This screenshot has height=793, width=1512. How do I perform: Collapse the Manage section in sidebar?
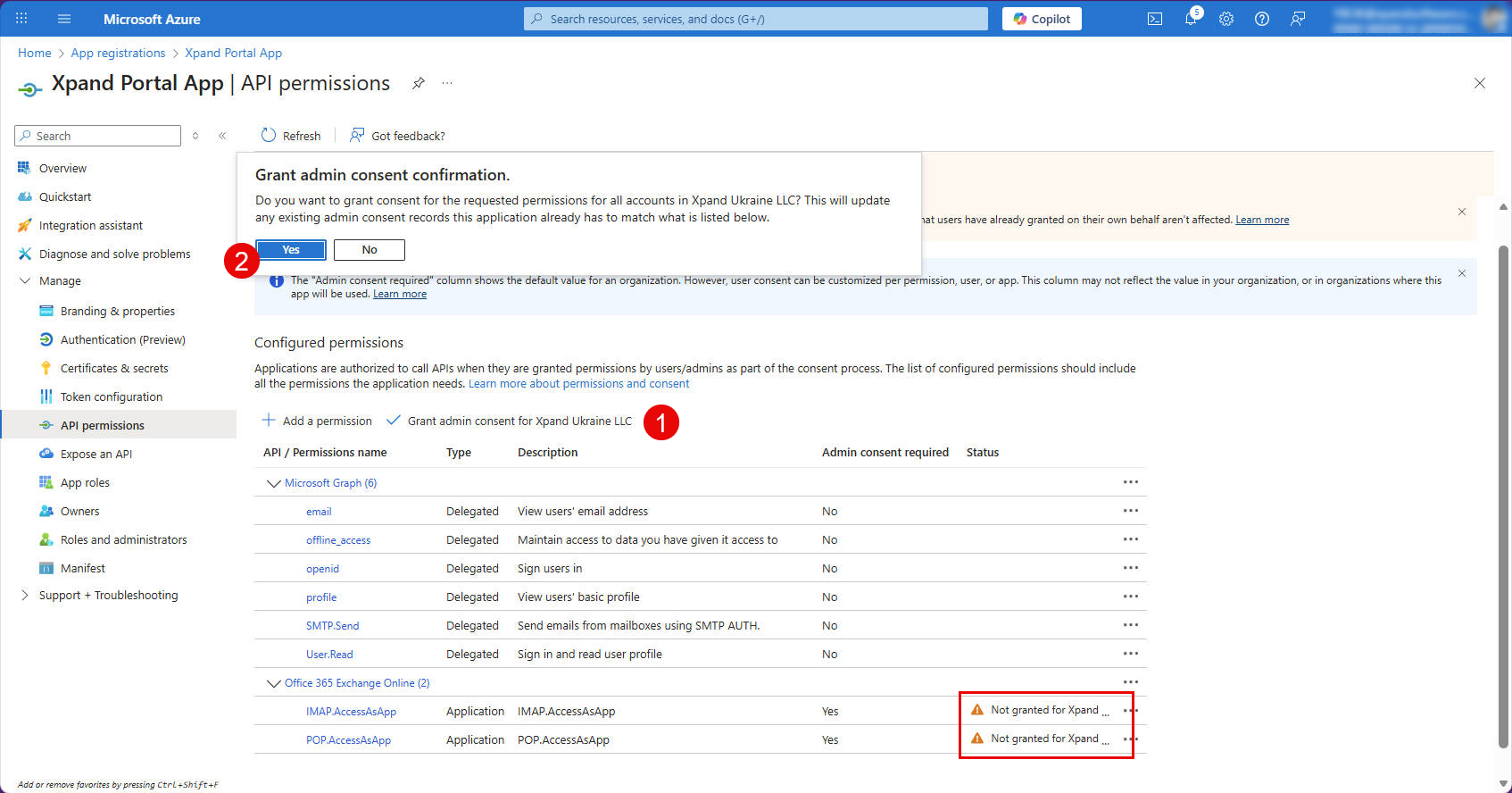tap(25, 281)
